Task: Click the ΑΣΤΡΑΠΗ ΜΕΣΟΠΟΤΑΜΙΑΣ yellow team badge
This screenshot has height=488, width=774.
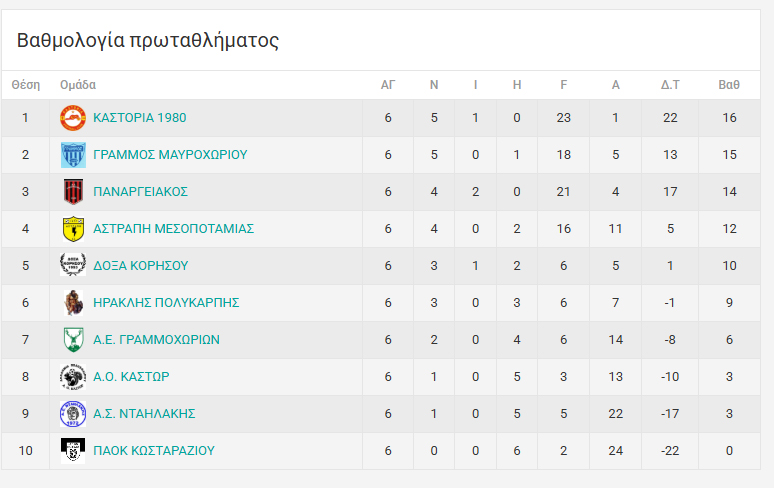Action: [73, 229]
